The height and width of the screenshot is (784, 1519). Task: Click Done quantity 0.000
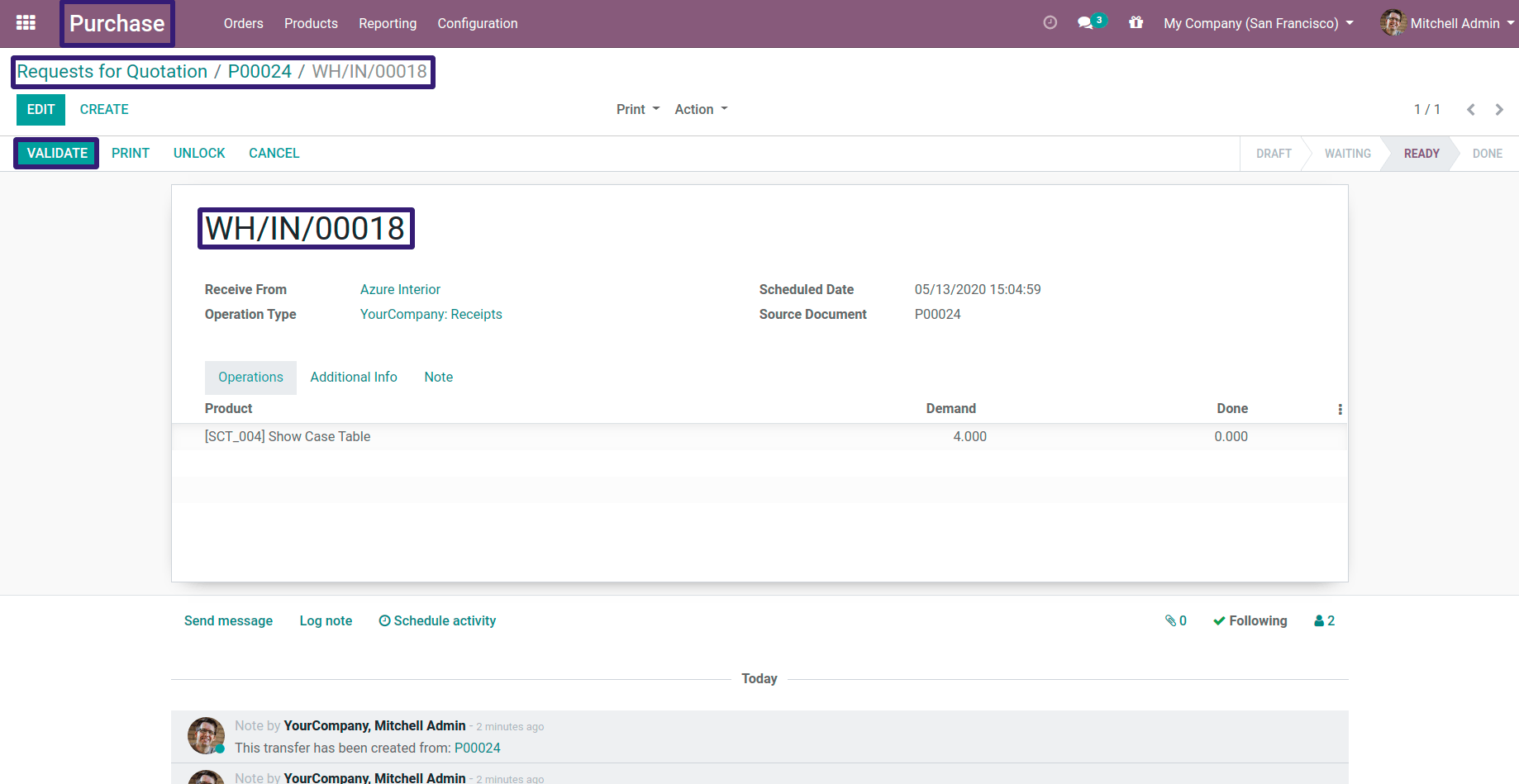(x=1231, y=436)
